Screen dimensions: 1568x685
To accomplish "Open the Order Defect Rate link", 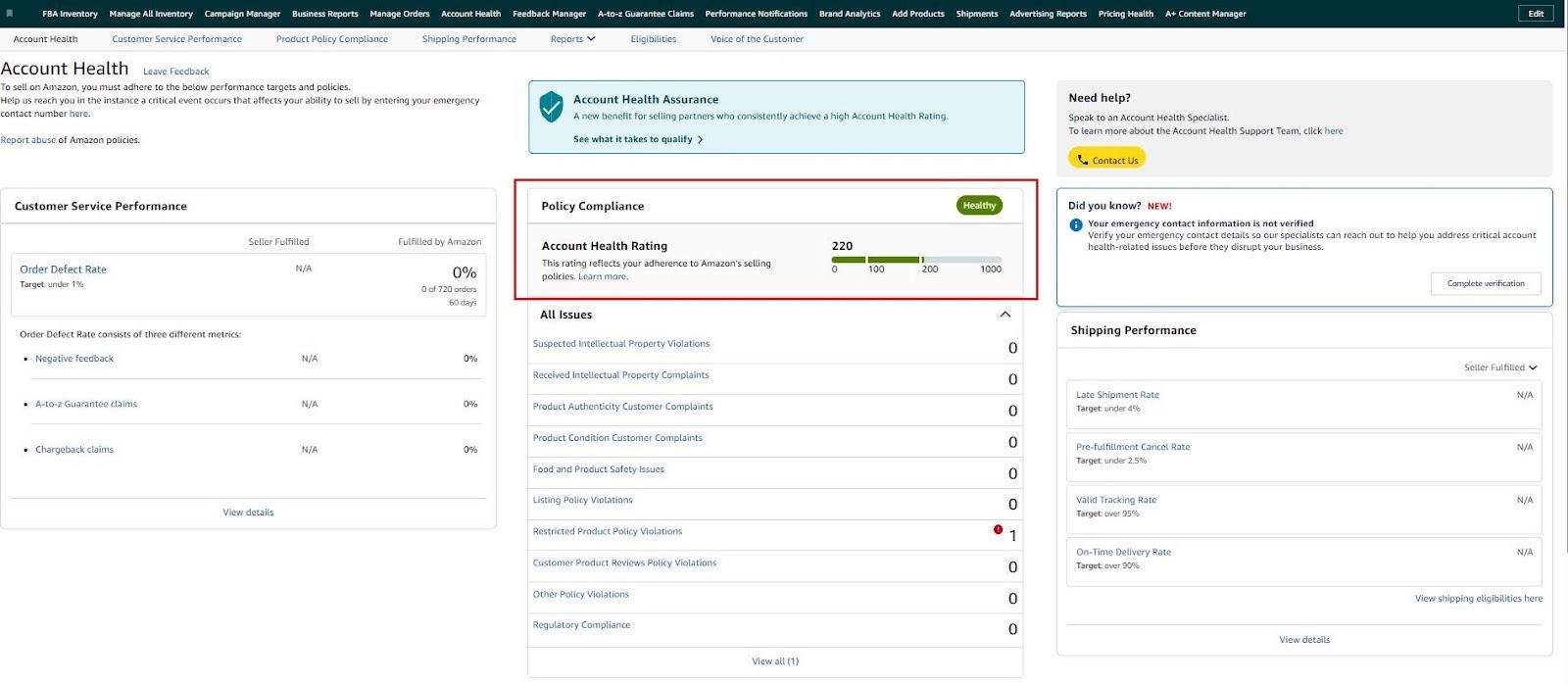I will click(64, 269).
